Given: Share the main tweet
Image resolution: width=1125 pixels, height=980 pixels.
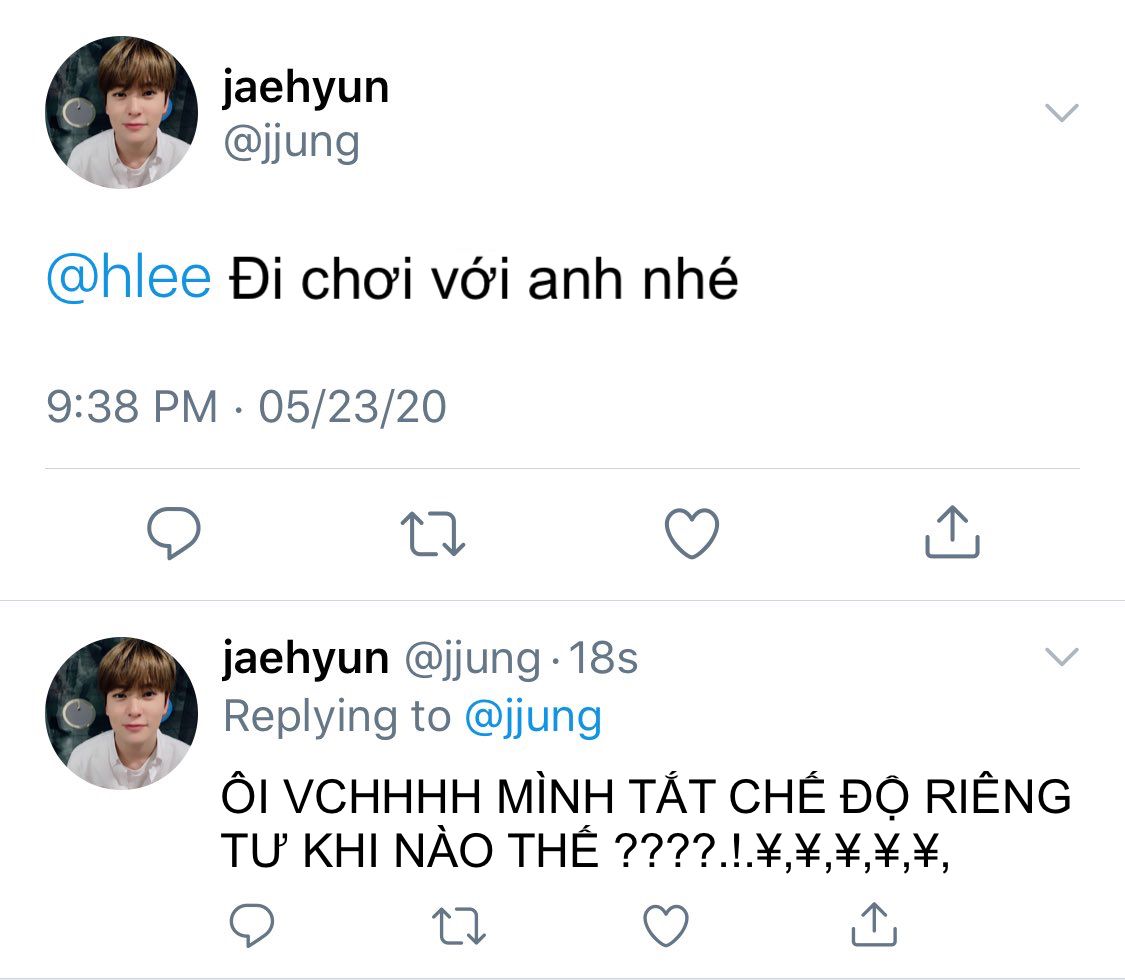Looking at the screenshot, I should 951,533.
